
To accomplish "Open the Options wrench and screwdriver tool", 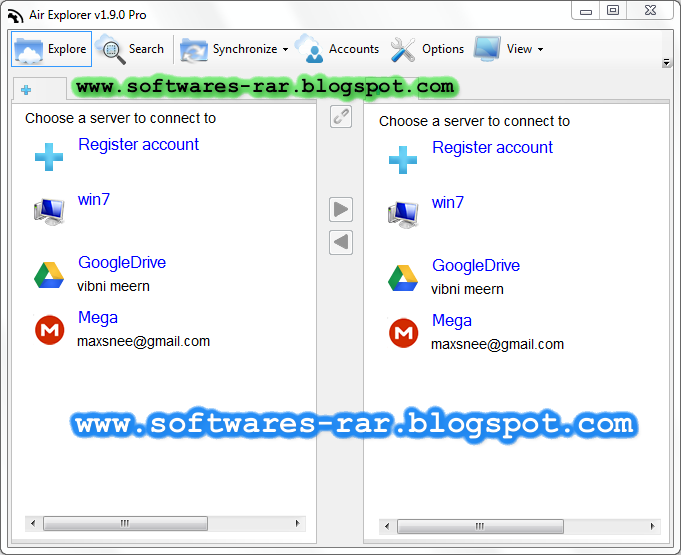I will click(427, 49).
